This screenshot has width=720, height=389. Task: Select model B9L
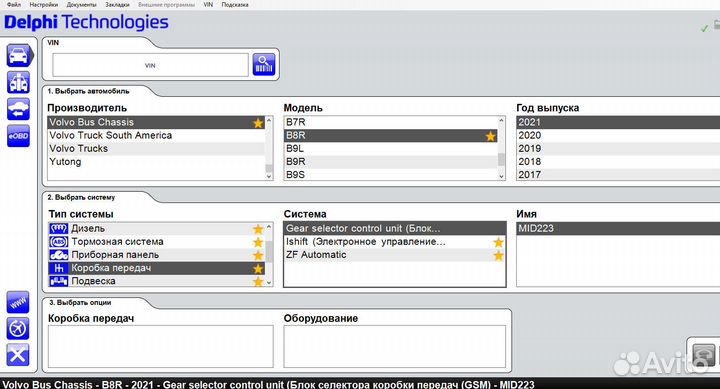[x=391, y=149]
